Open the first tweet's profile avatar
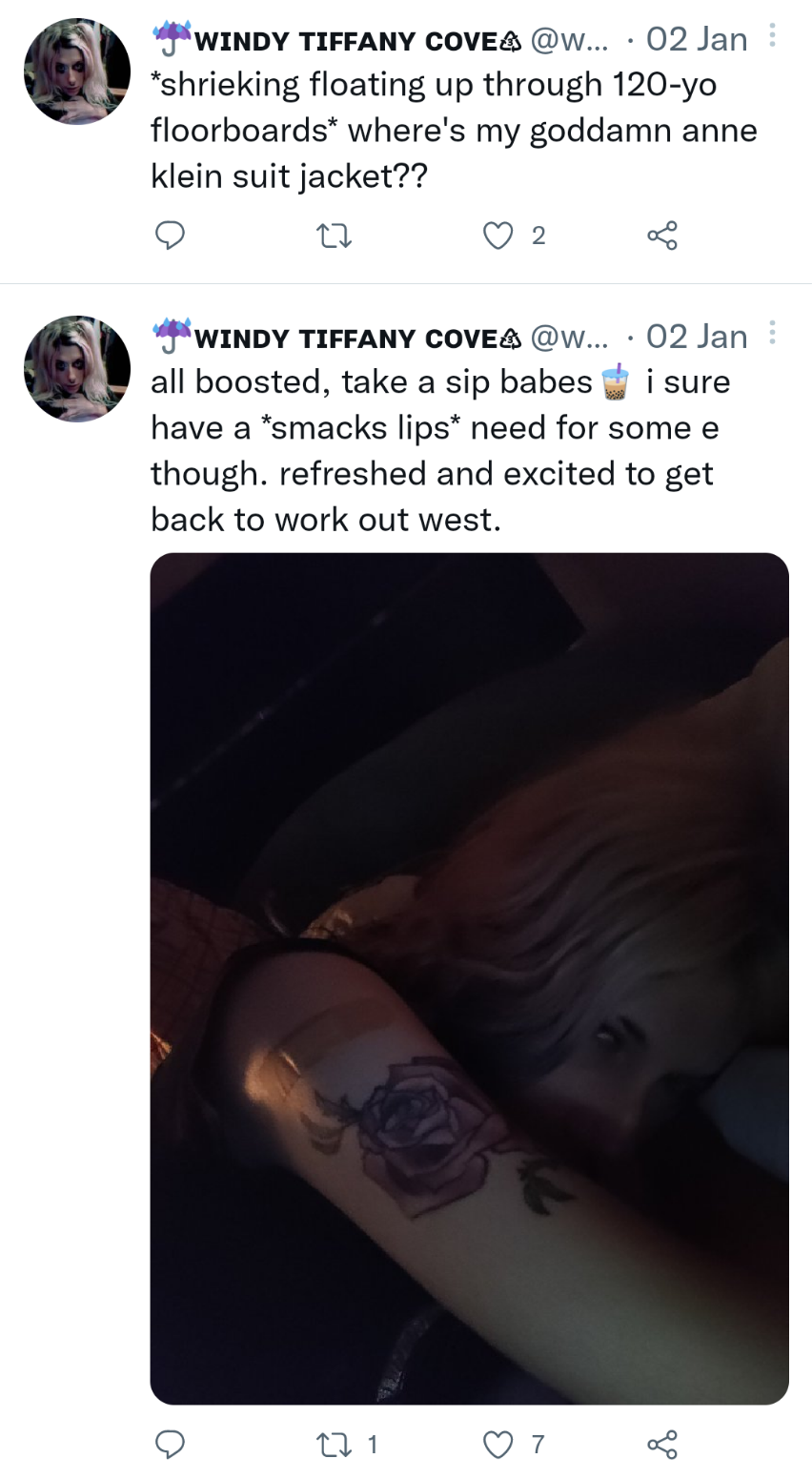This screenshot has height=1479, width=812. pyautogui.click(x=76, y=72)
